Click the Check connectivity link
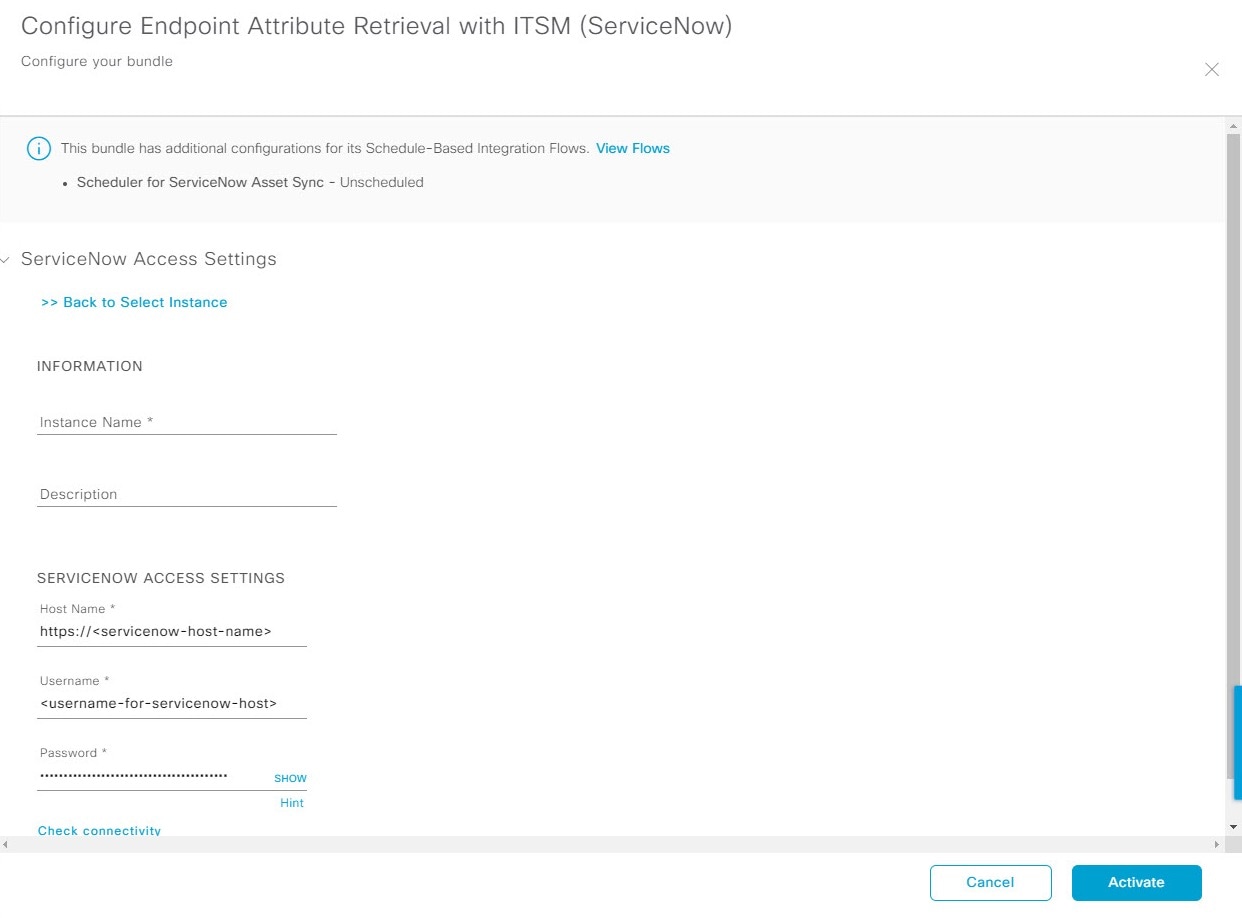1242x918 pixels. tap(99, 830)
